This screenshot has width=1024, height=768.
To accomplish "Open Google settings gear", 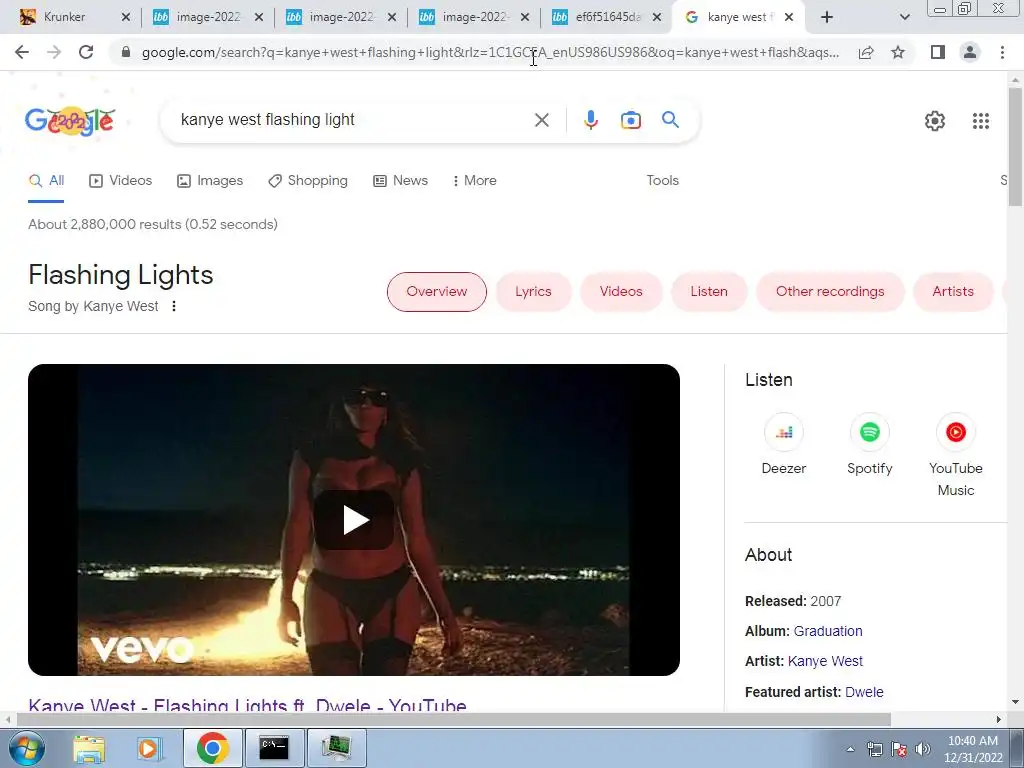I will (x=935, y=121).
